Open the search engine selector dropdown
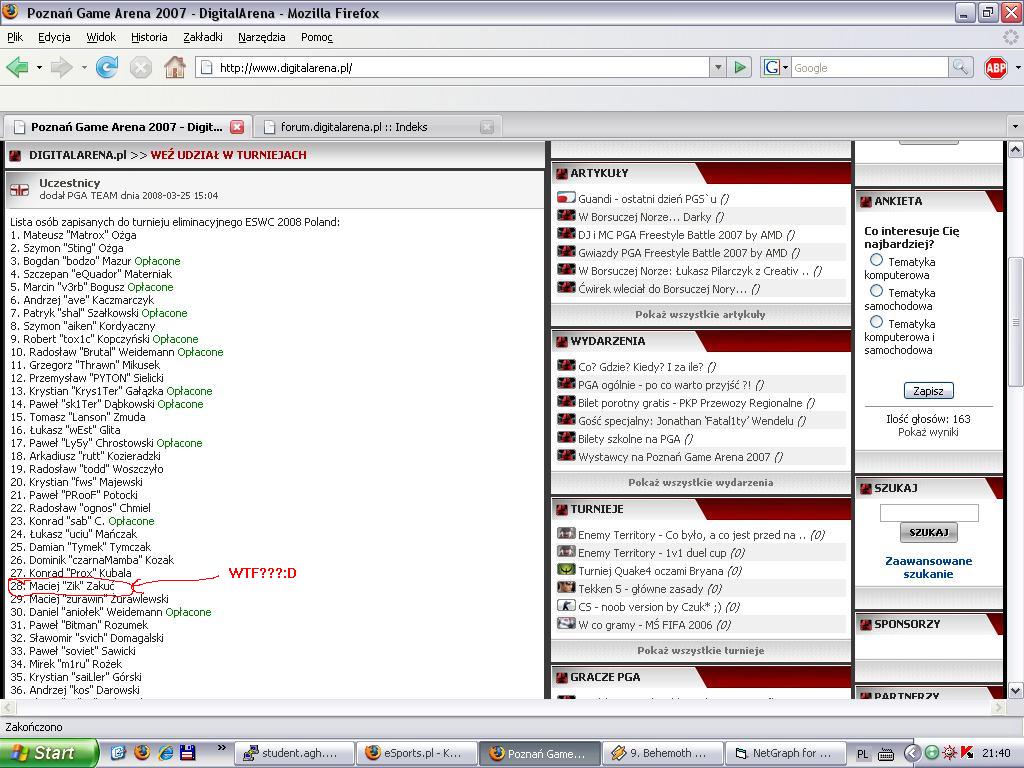 tap(776, 67)
